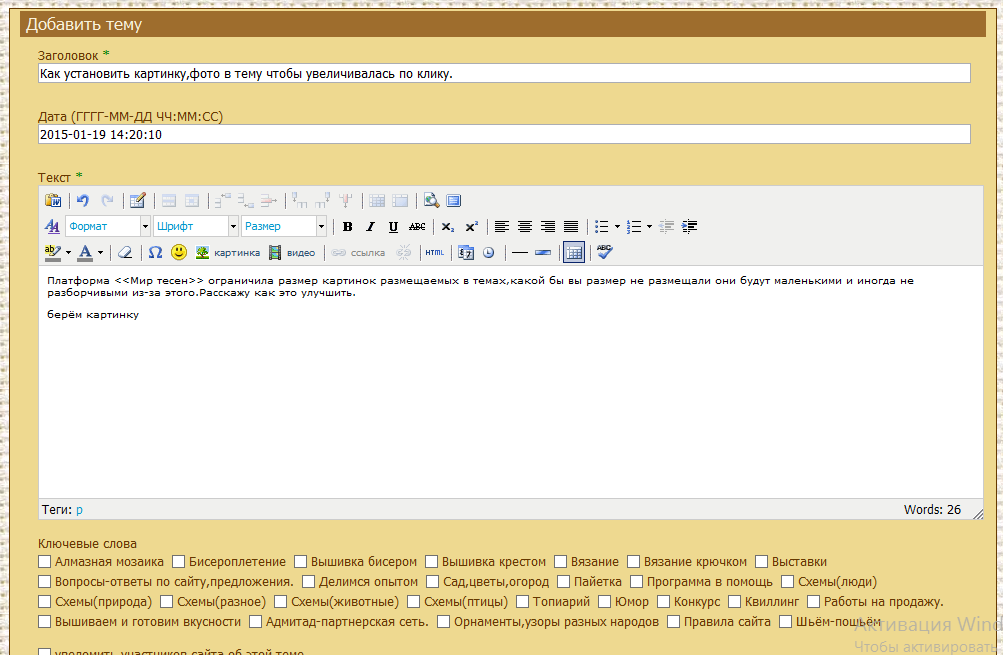Image resolution: width=1003 pixels, height=655 pixels.
Task: Check the Алмазная мозаика keyword
Action: (45, 562)
